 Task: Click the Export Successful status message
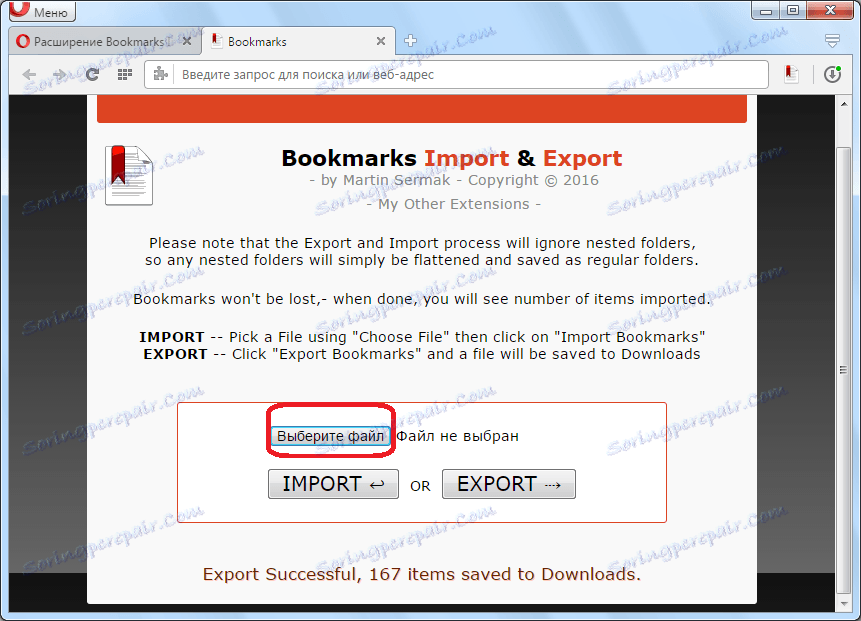422,574
